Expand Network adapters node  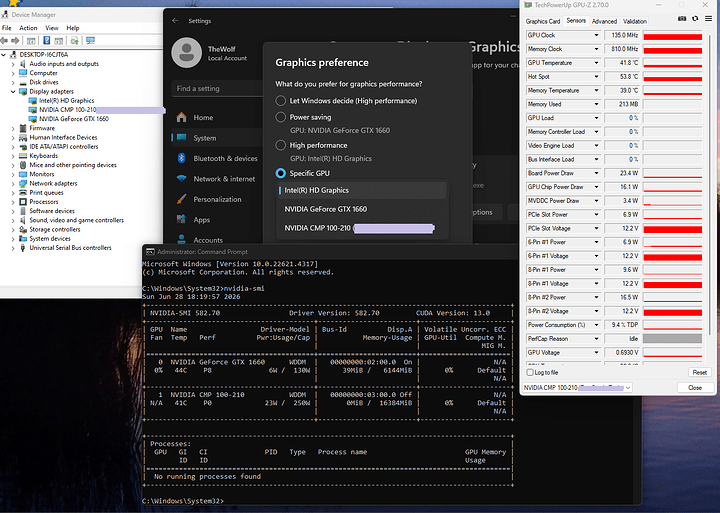[13, 183]
